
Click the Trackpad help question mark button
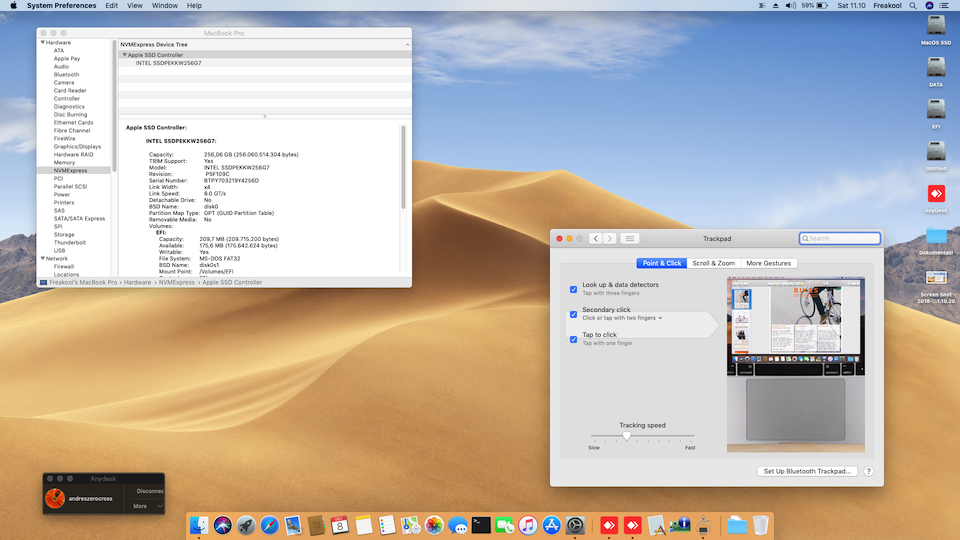[x=868, y=471]
